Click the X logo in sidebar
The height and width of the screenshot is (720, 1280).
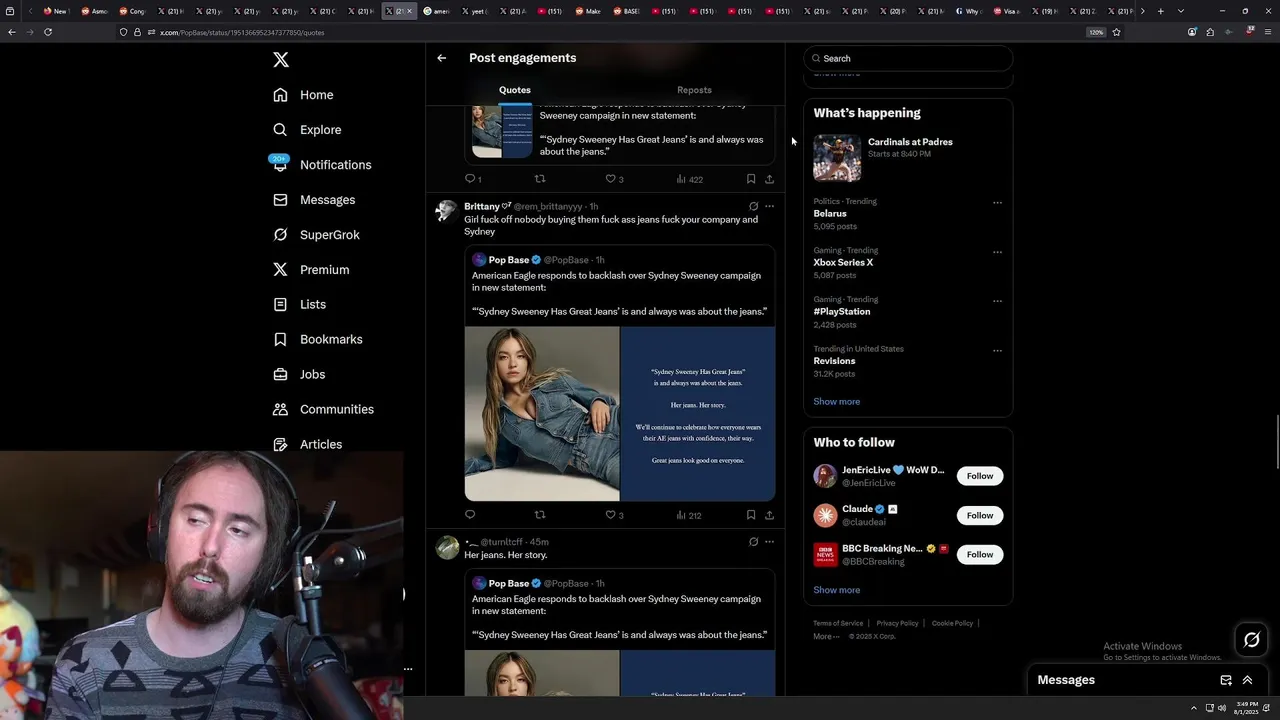pyautogui.click(x=281, y=60)
